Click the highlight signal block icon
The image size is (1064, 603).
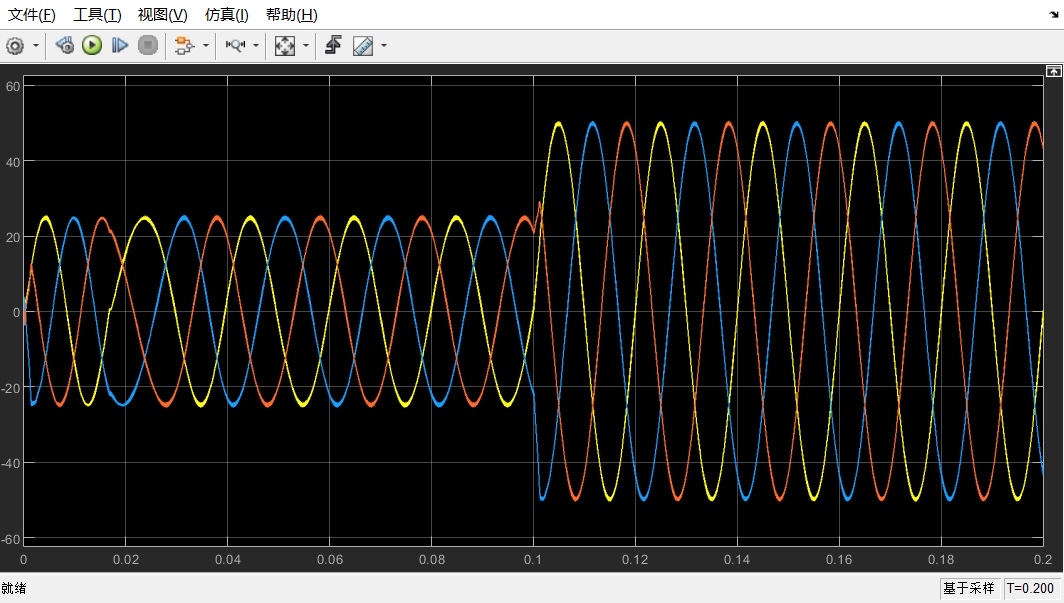click(184, 45)
